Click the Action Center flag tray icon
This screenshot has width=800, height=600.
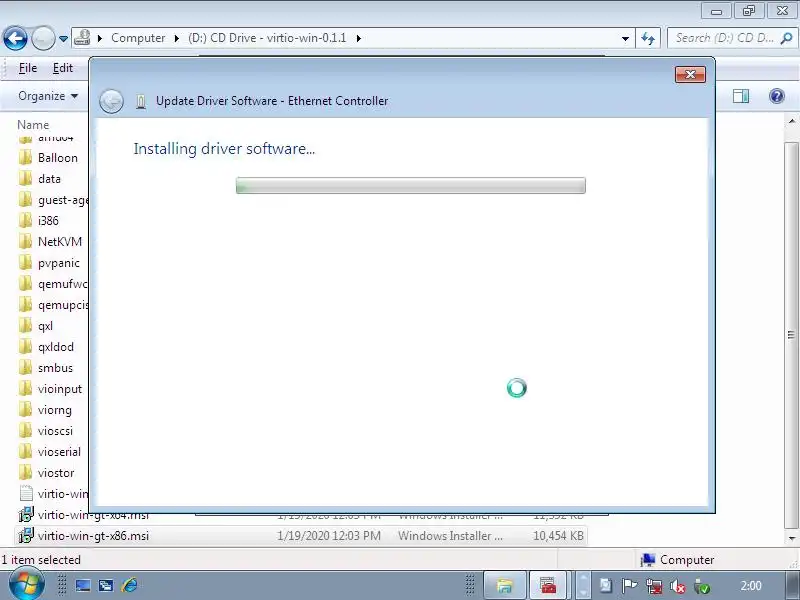(630, 586)
